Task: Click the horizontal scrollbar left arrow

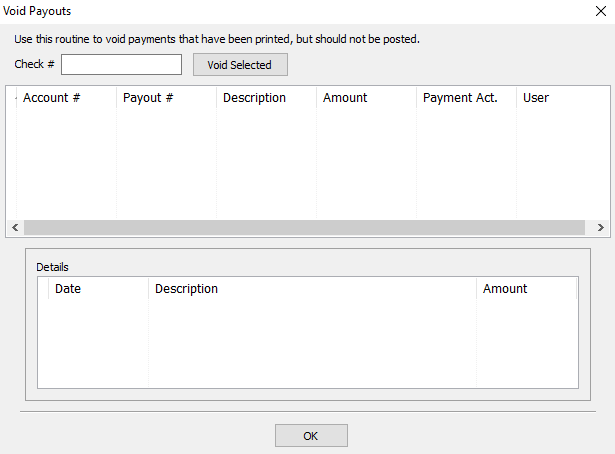Action: click(x=15, y=227)
